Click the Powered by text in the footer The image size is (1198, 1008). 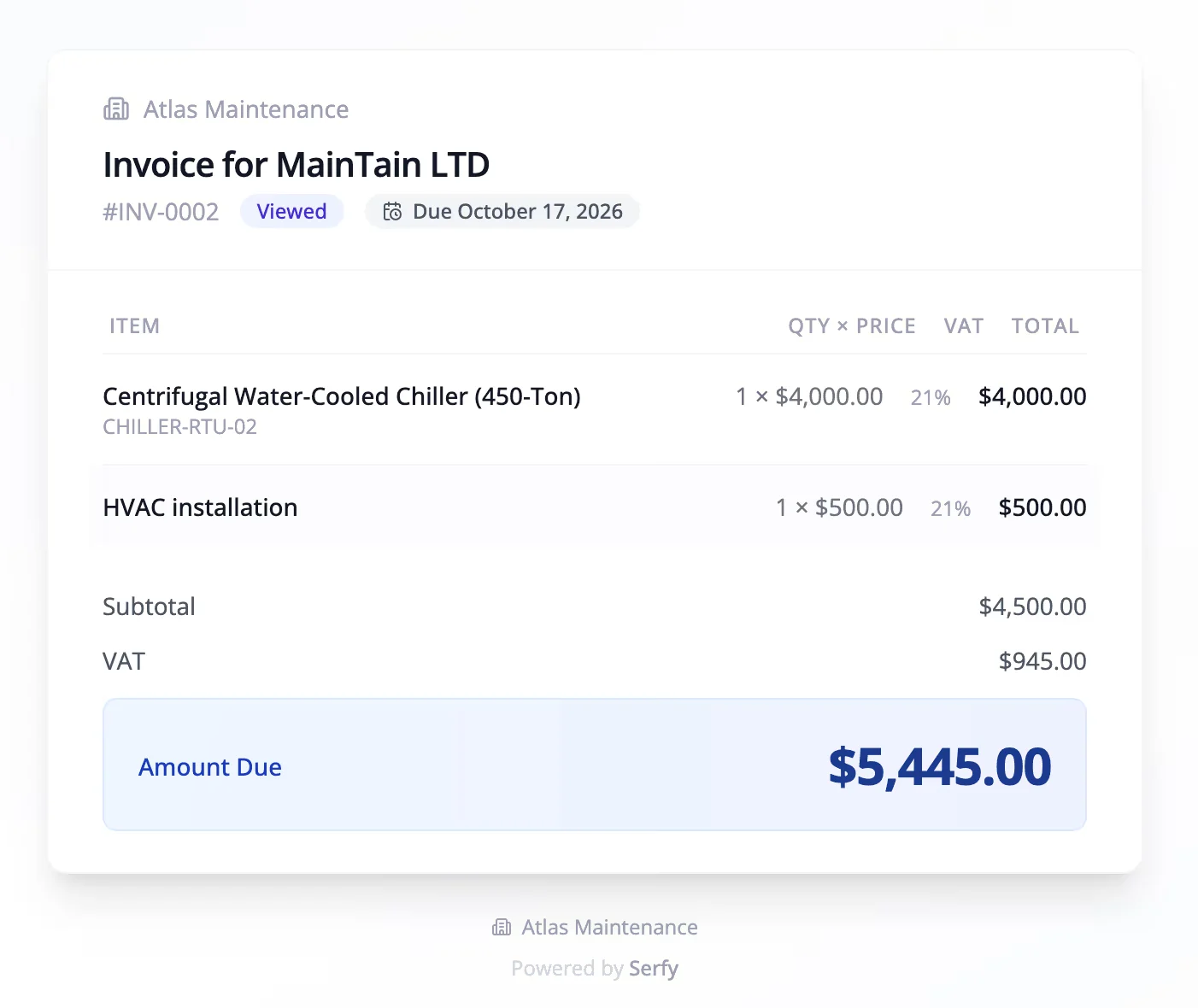pyautogui.click(x=567, y=969)
